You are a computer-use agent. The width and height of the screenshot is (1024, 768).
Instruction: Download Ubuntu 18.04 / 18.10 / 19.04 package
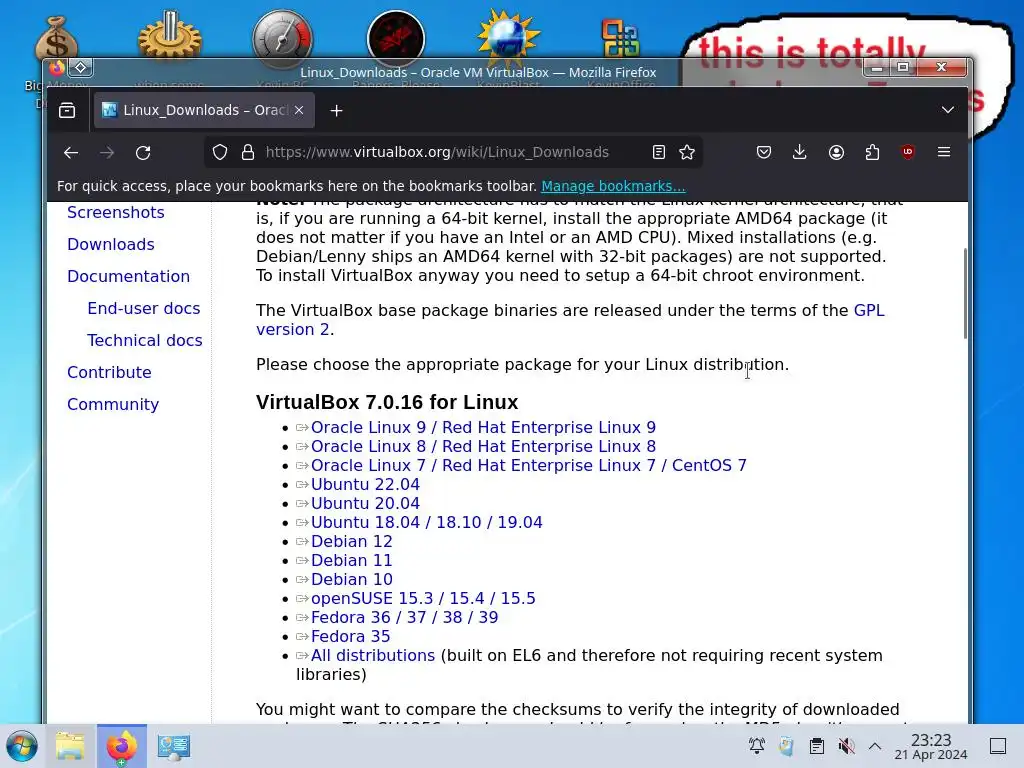pos(426,522)
